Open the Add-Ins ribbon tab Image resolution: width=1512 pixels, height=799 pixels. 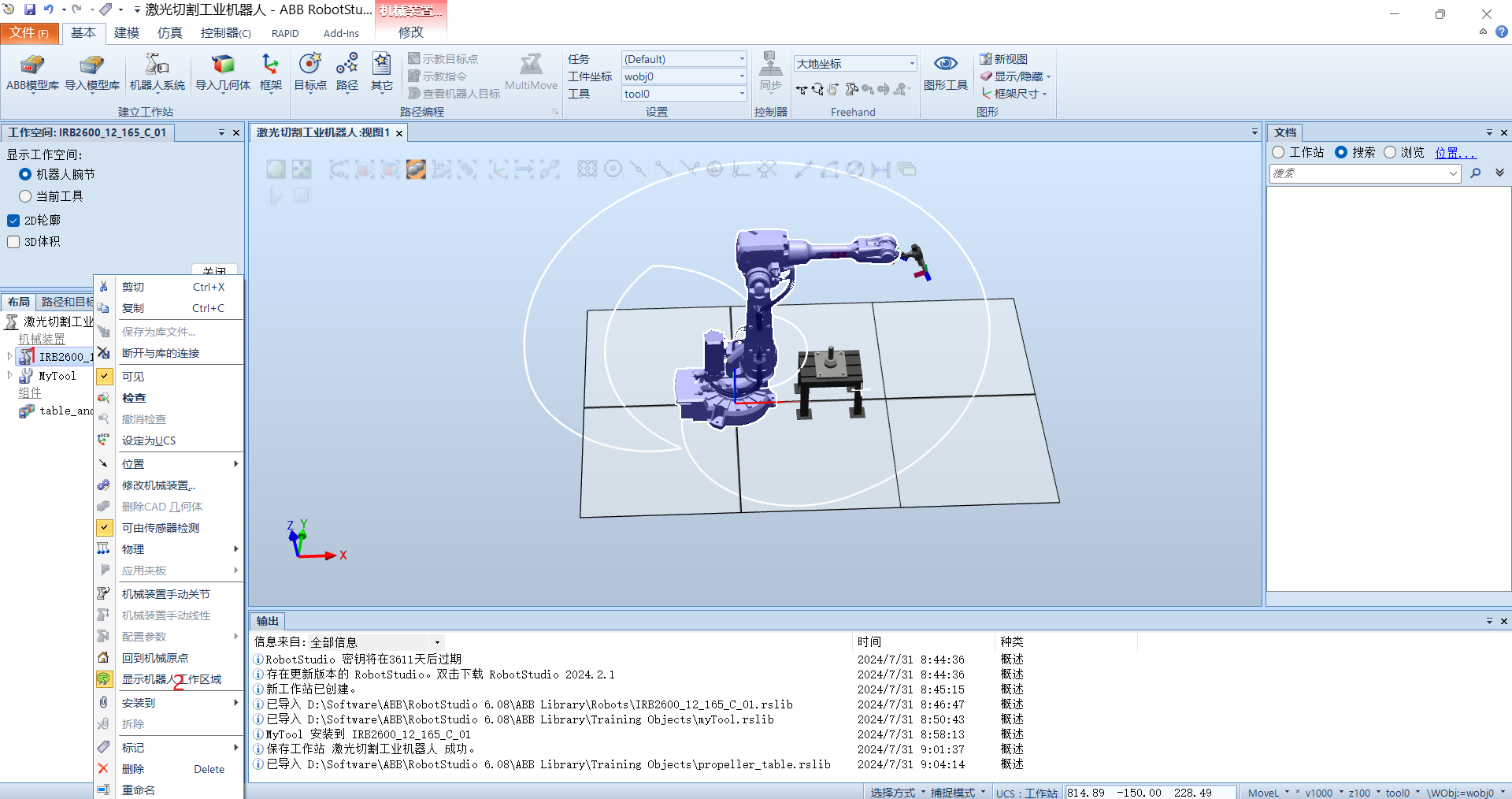(x=341, y=33)
